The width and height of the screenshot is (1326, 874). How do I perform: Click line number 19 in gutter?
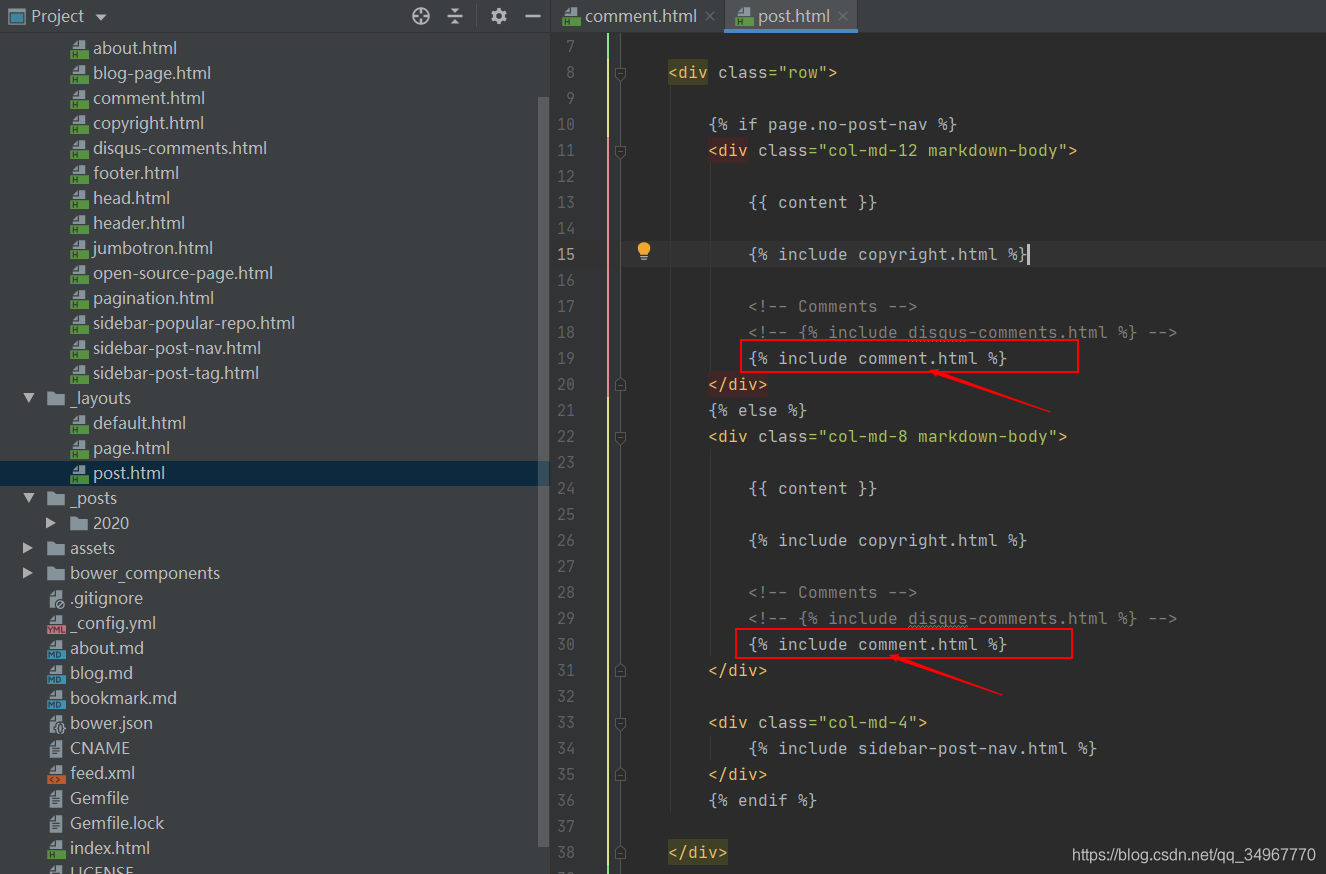pyautogui.click(x=565, y=358)
